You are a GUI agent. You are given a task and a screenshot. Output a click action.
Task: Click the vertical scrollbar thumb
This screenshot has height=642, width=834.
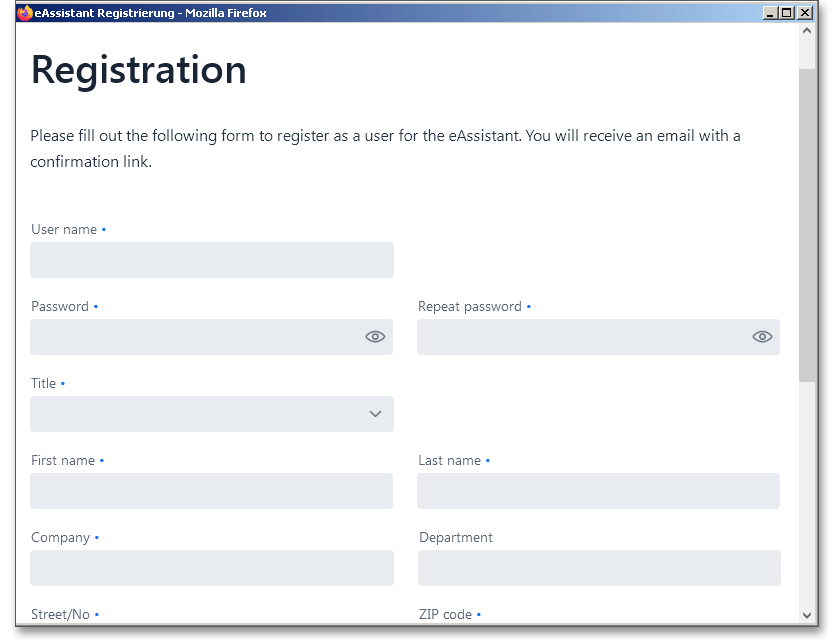click(807, 225)
